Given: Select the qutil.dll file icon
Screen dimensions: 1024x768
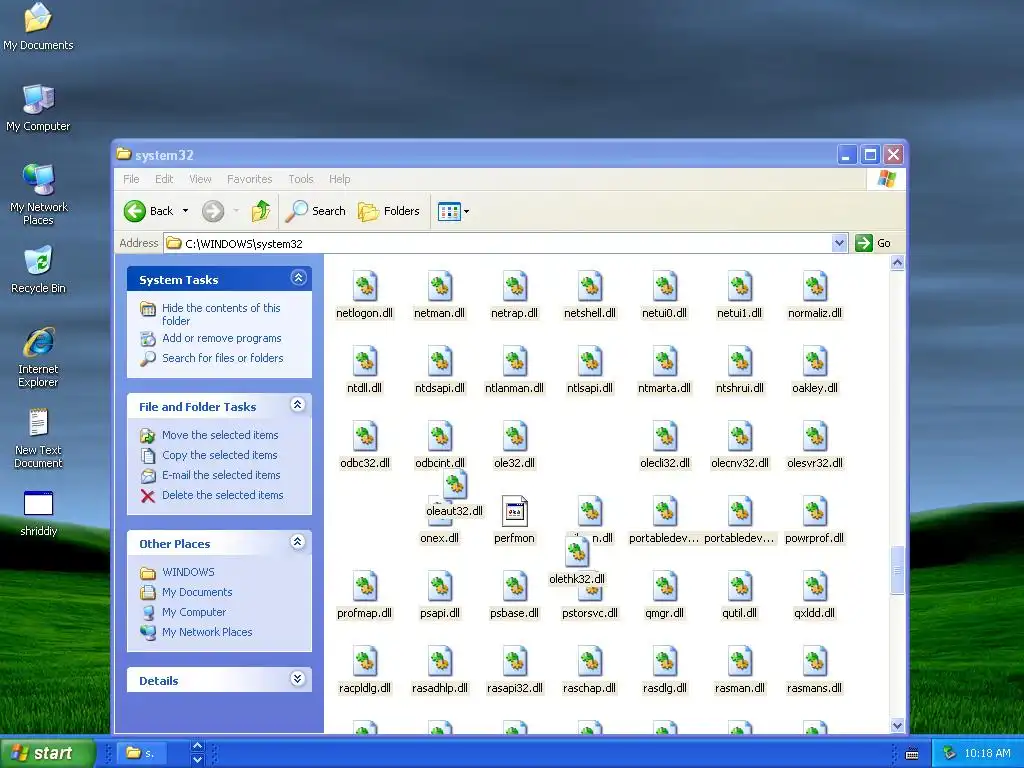Looking at the screenshot, I should click(x=740, y=588).
